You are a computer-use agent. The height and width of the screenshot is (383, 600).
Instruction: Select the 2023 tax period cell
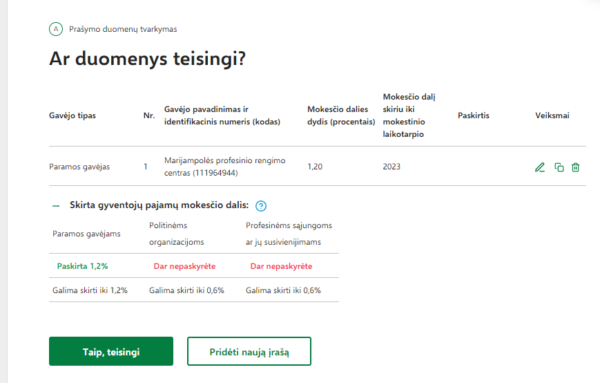pyautogui.click(x=391, y=167)
